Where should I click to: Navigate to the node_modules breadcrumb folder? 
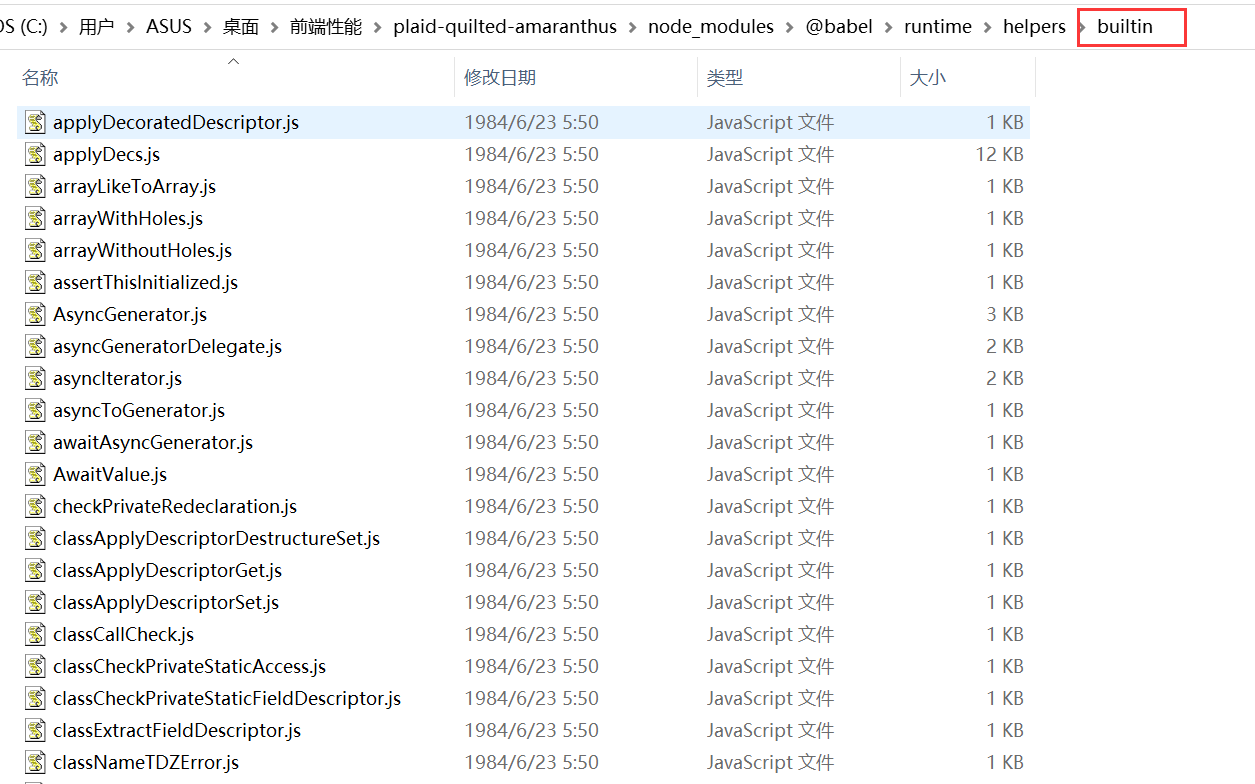coord(711,27)
